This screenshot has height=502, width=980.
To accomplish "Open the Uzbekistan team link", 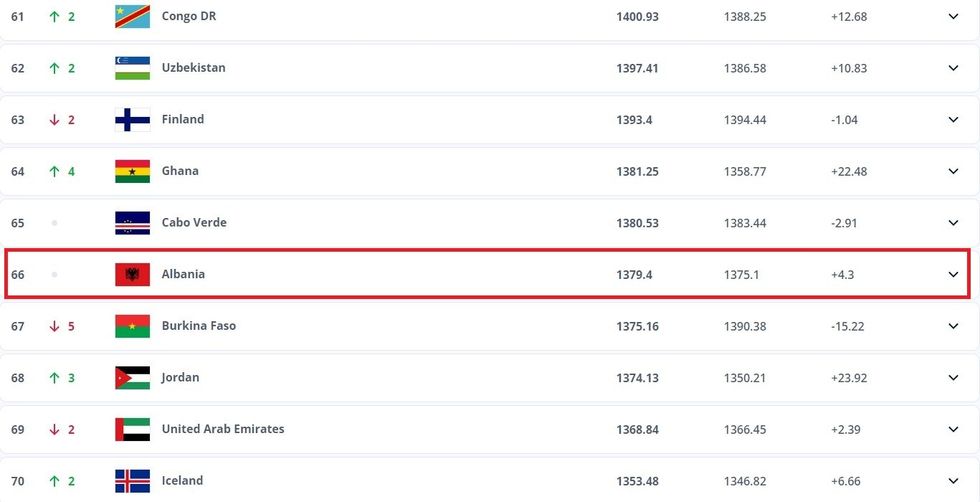I will click(x=194, y=68).
